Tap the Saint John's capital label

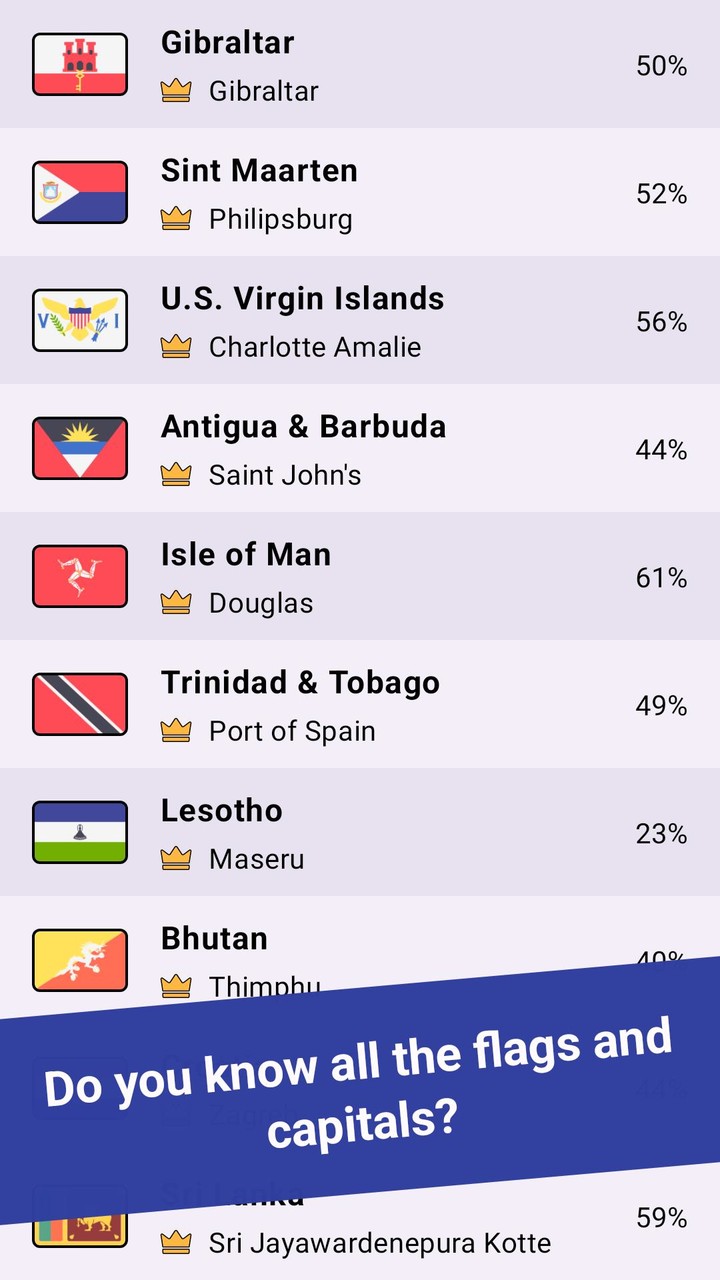[x=285, y=475]
